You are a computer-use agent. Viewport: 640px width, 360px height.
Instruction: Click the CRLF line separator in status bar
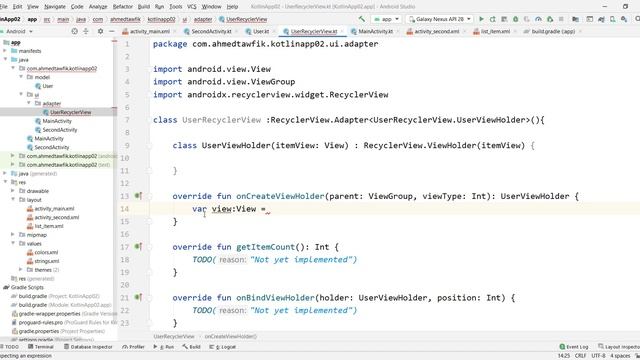[x=580, y=356]
